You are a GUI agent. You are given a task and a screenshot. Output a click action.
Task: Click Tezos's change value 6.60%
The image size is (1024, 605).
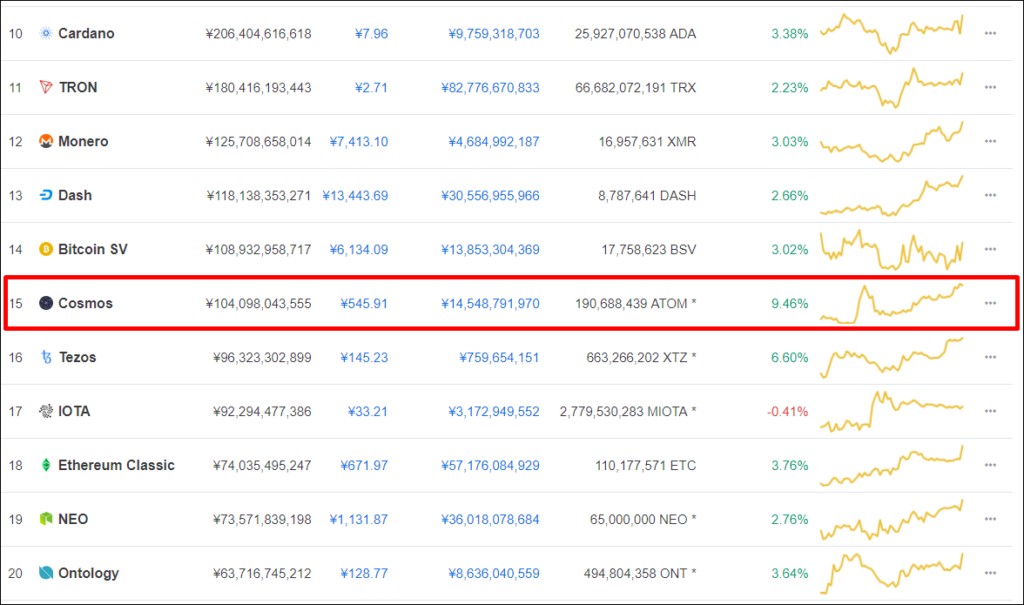point(790,357)
